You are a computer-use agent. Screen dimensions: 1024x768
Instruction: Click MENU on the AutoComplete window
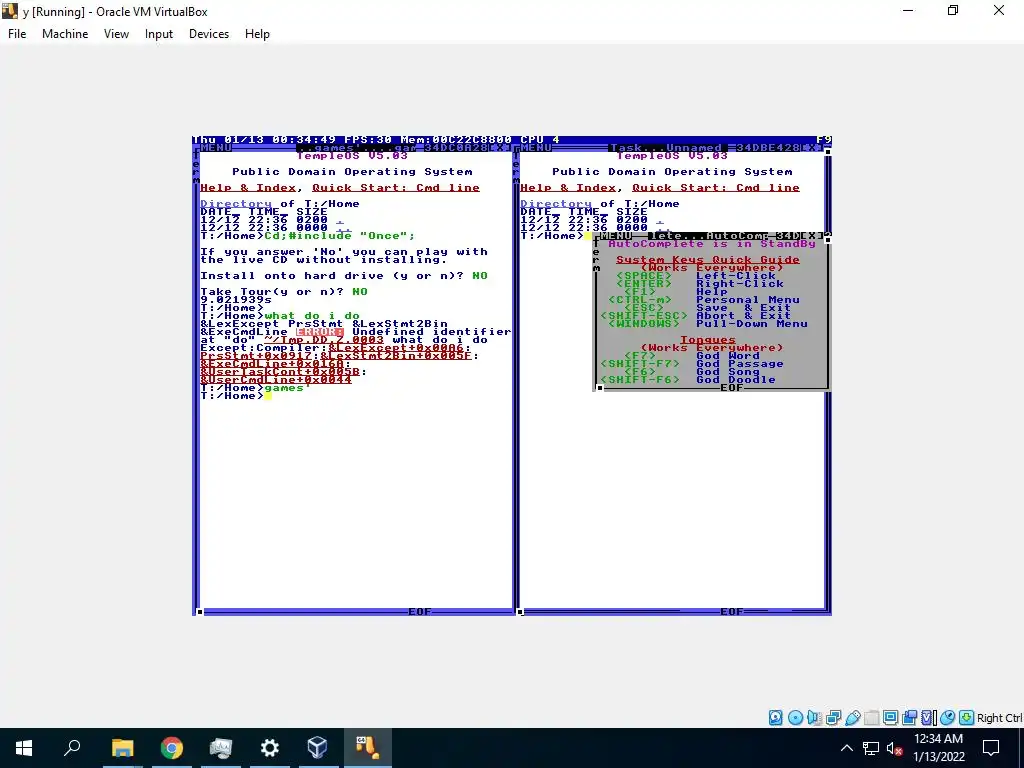coord(616,235)
